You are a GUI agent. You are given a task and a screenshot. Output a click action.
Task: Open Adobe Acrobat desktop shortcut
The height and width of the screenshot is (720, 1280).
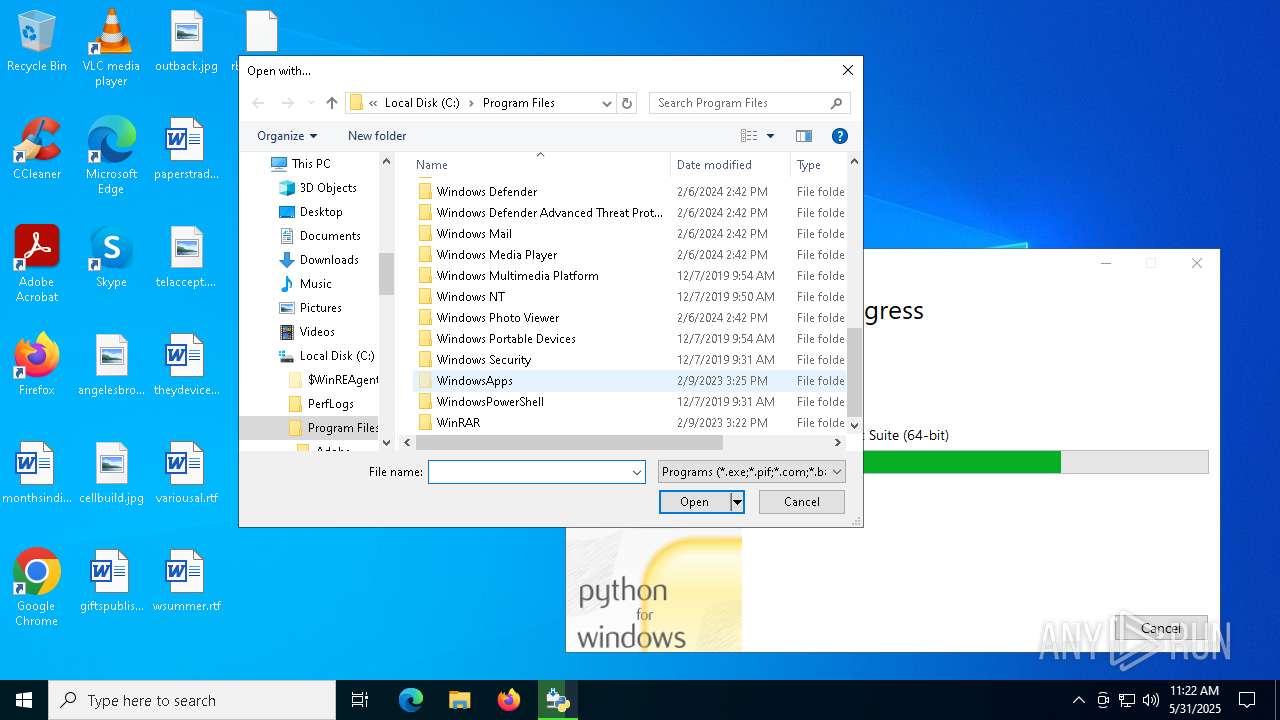pos(37,264)
